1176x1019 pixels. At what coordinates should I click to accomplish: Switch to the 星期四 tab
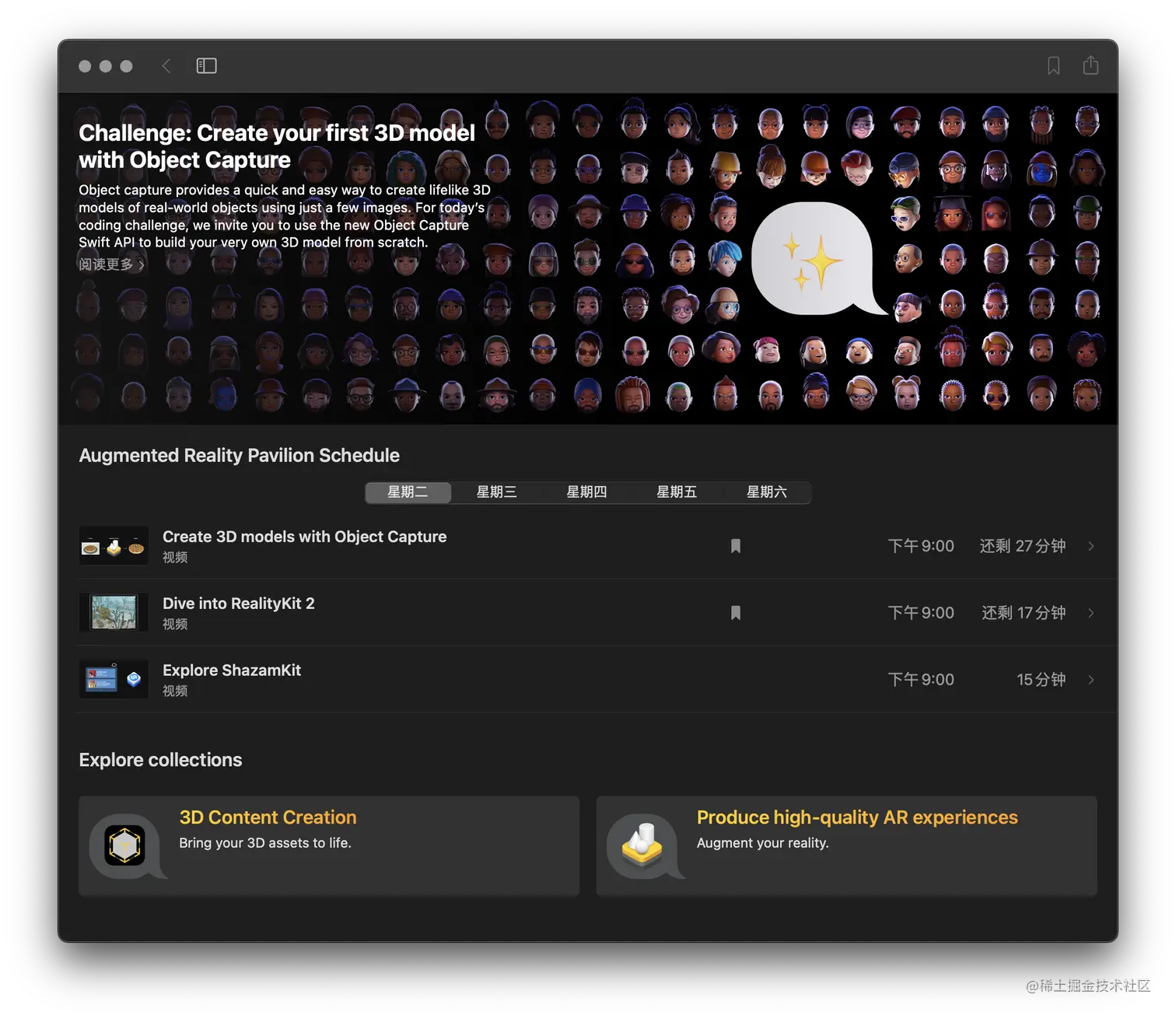pyautogui.click(x=586, y=492)
